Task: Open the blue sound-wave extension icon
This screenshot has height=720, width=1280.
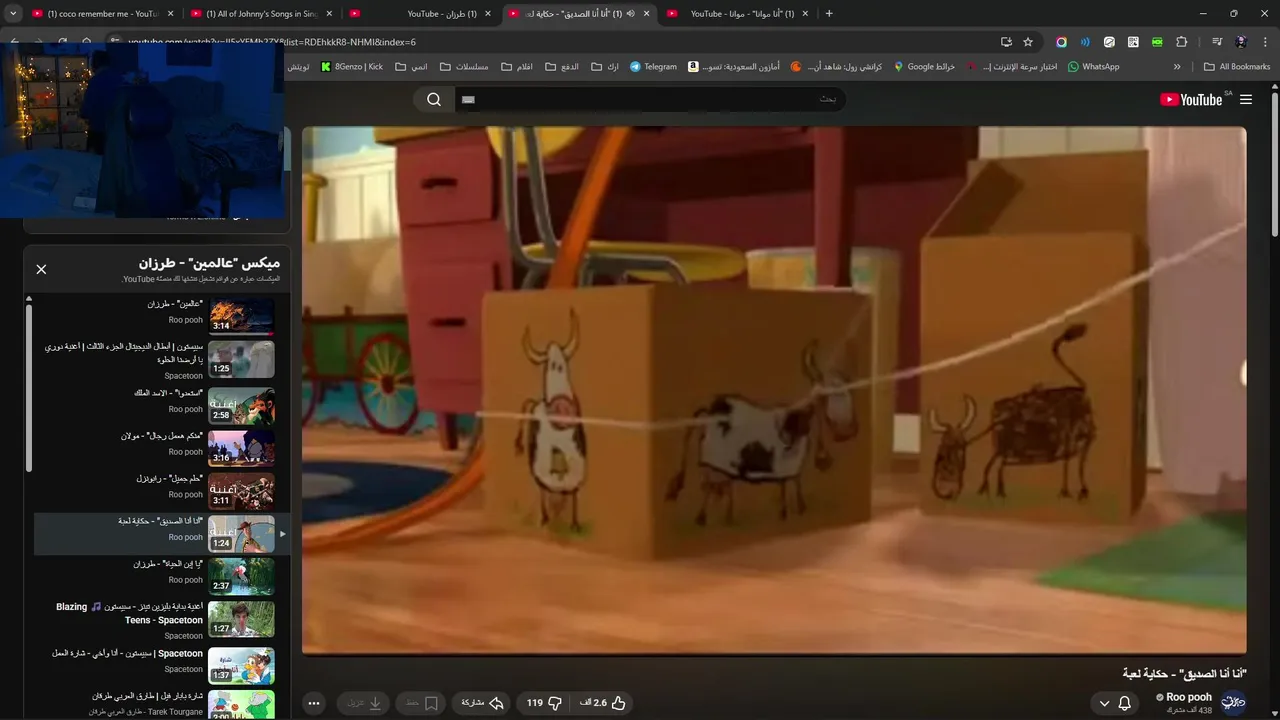Action: 1085,42
